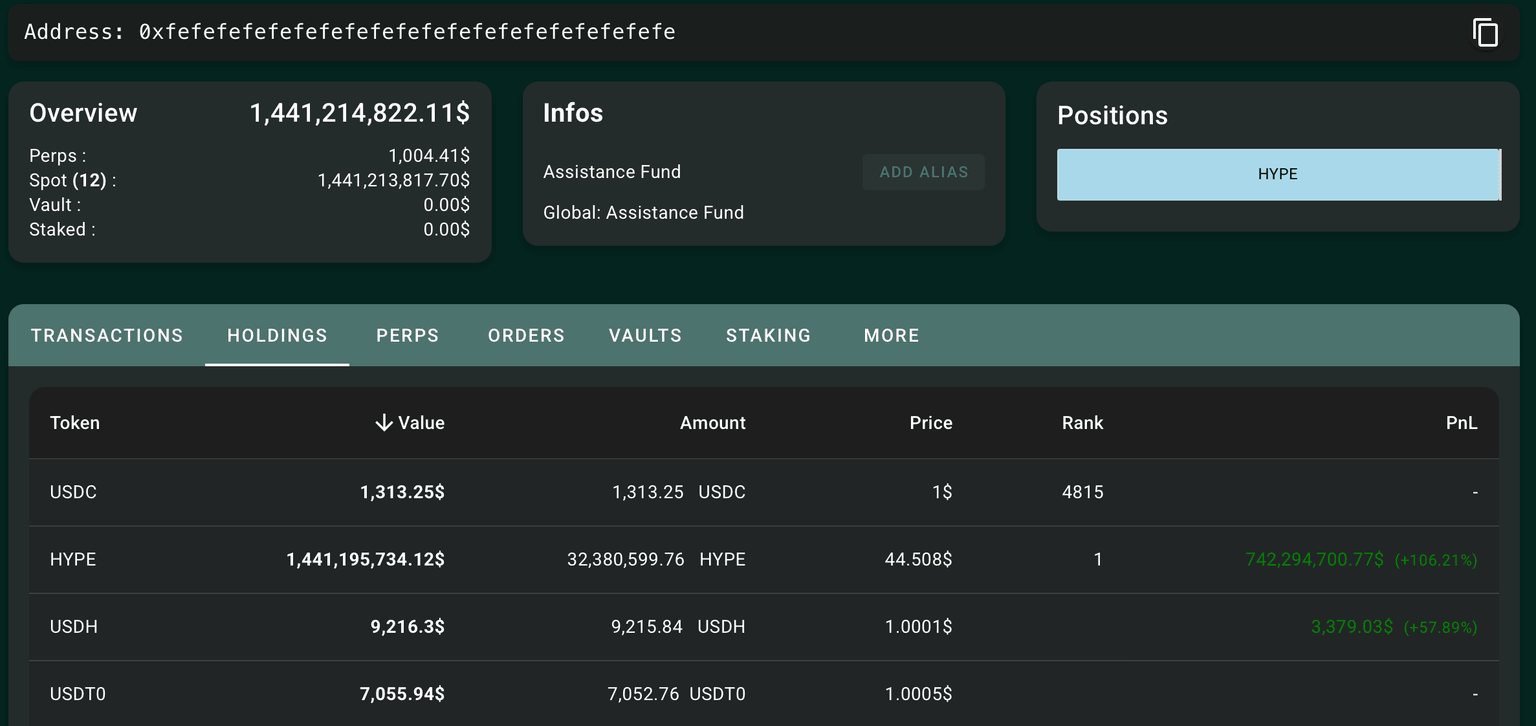View the ORDERS tab
This screenshot has width=1536, height=726.
click(526, 336)
